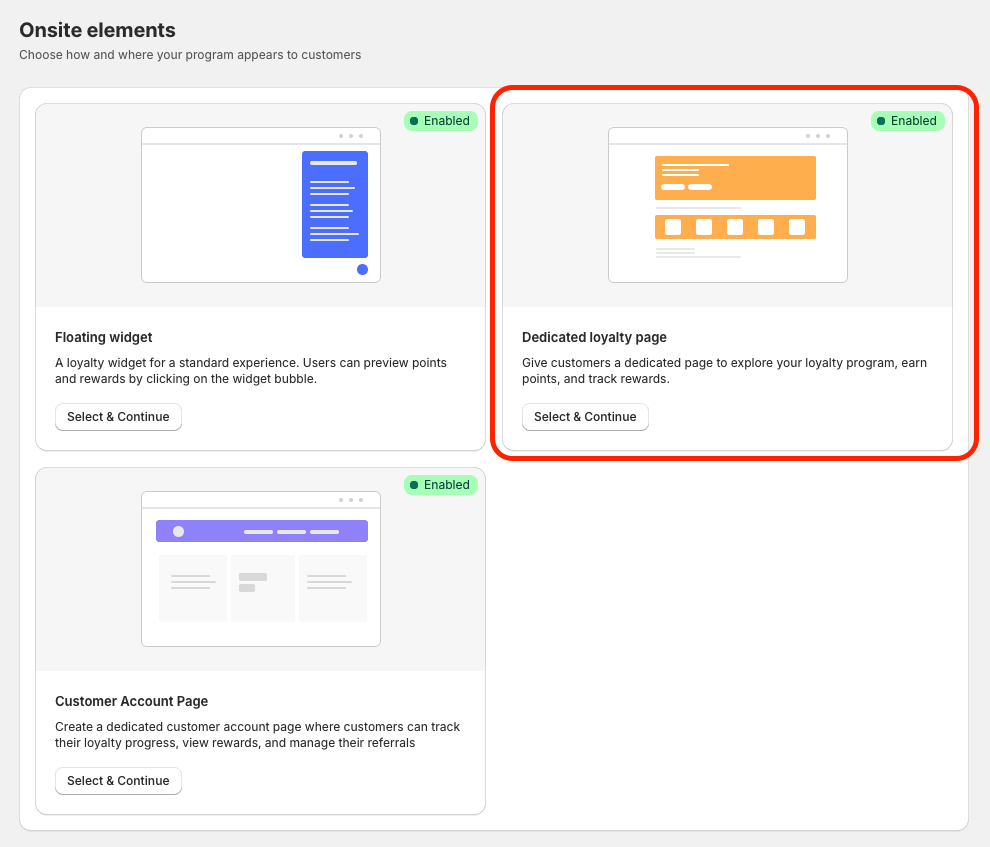Screen dimensions: 990x847
Task: Click the 'Dedicated loyalty page' card title
Action: tap(594, 337)
